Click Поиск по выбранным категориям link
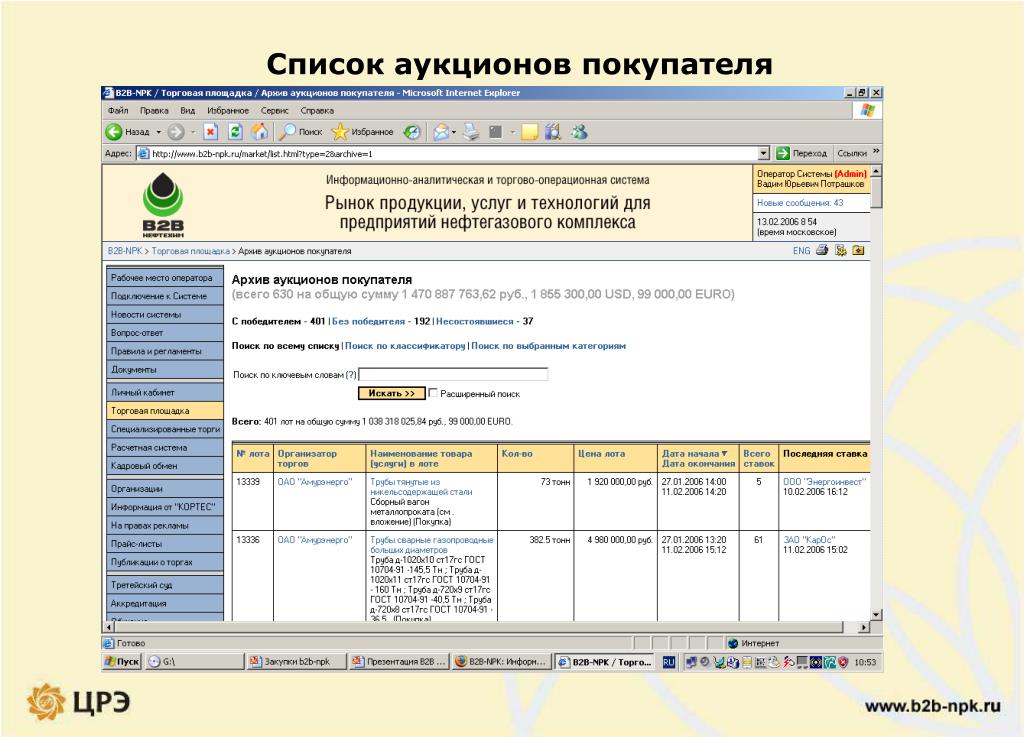The height and width of the screenshot is (737, 1024). [x=549, y=346]
